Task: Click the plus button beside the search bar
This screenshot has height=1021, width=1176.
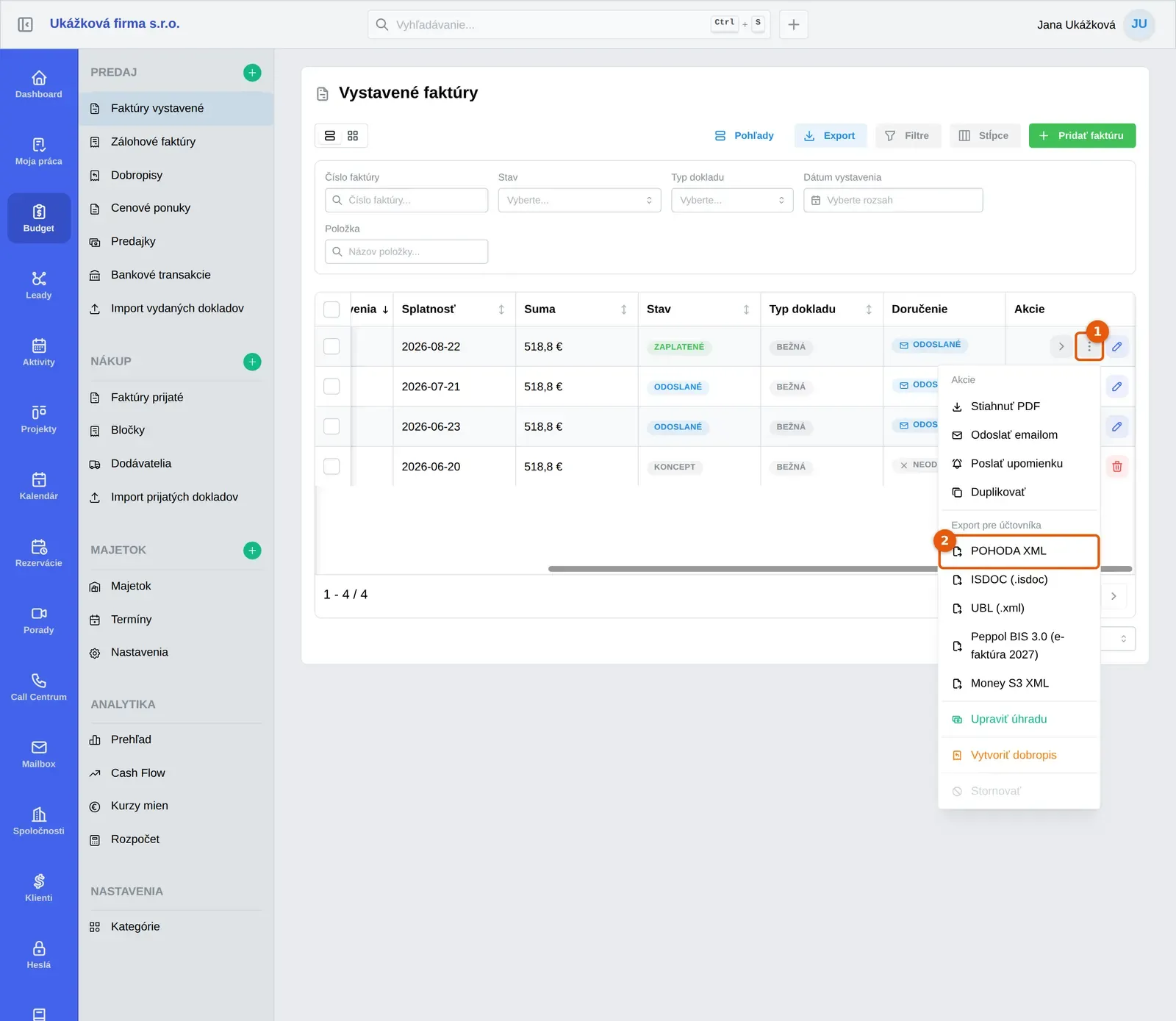Action: [x=794, y=24]
